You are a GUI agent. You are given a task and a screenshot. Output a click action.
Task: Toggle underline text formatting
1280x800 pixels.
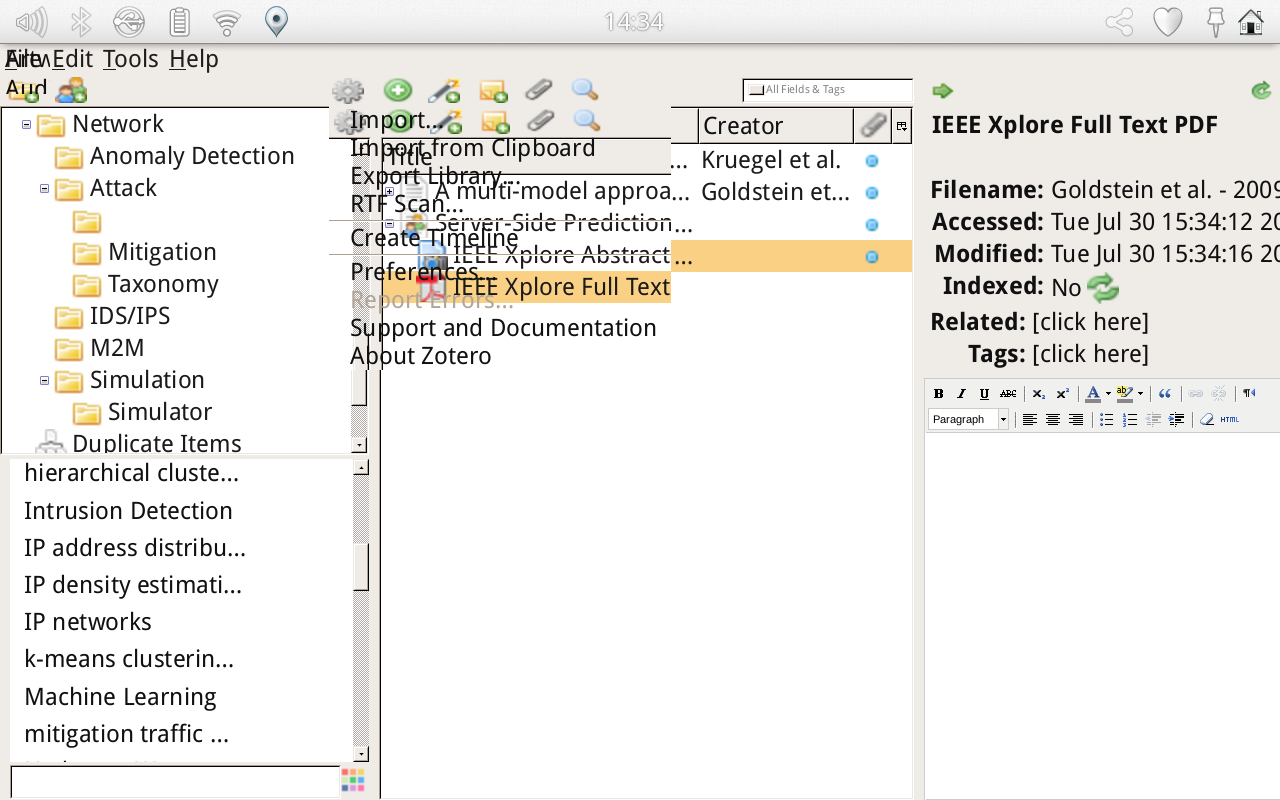[984, 394]
